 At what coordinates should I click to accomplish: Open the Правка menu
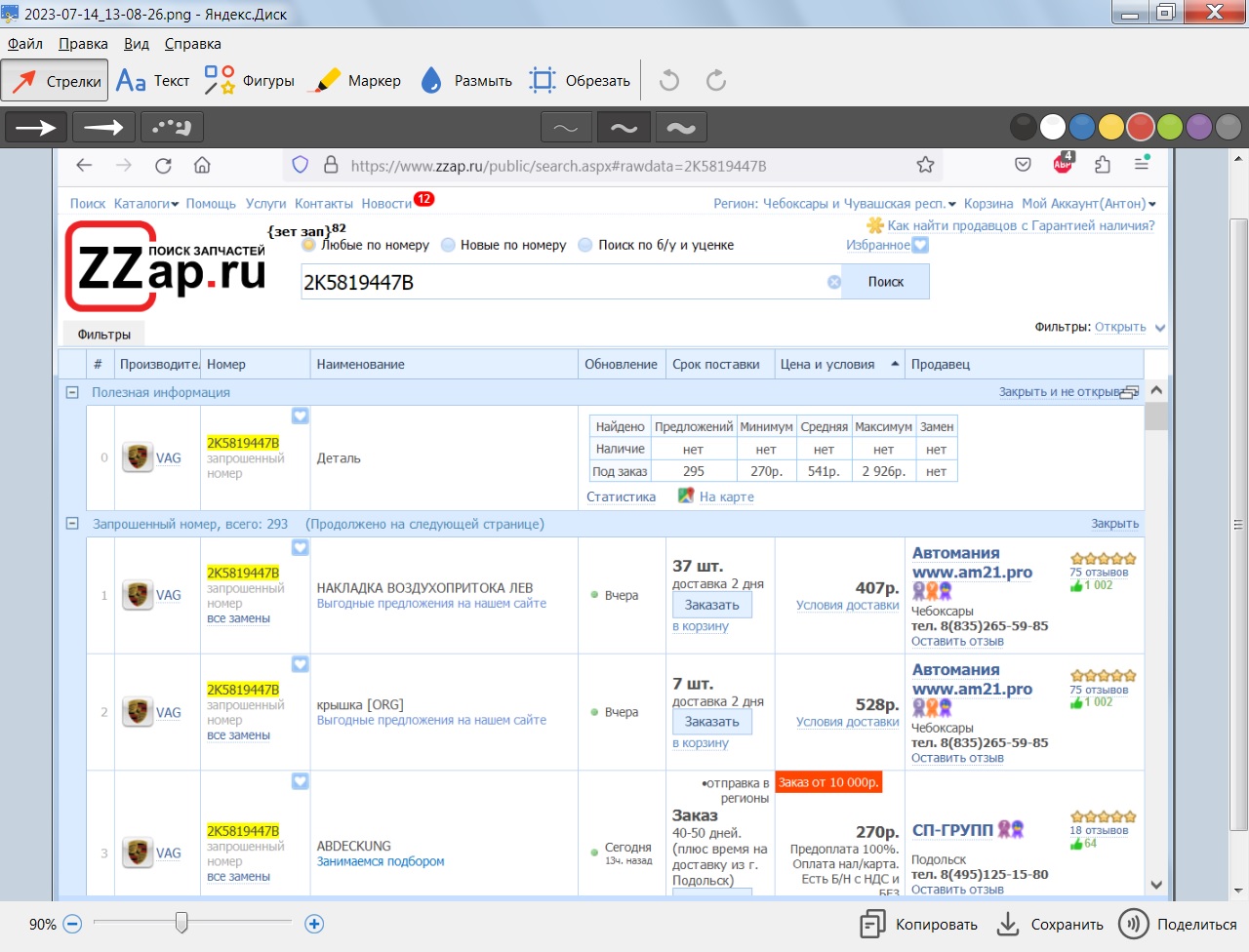click(x=83, y=44)
